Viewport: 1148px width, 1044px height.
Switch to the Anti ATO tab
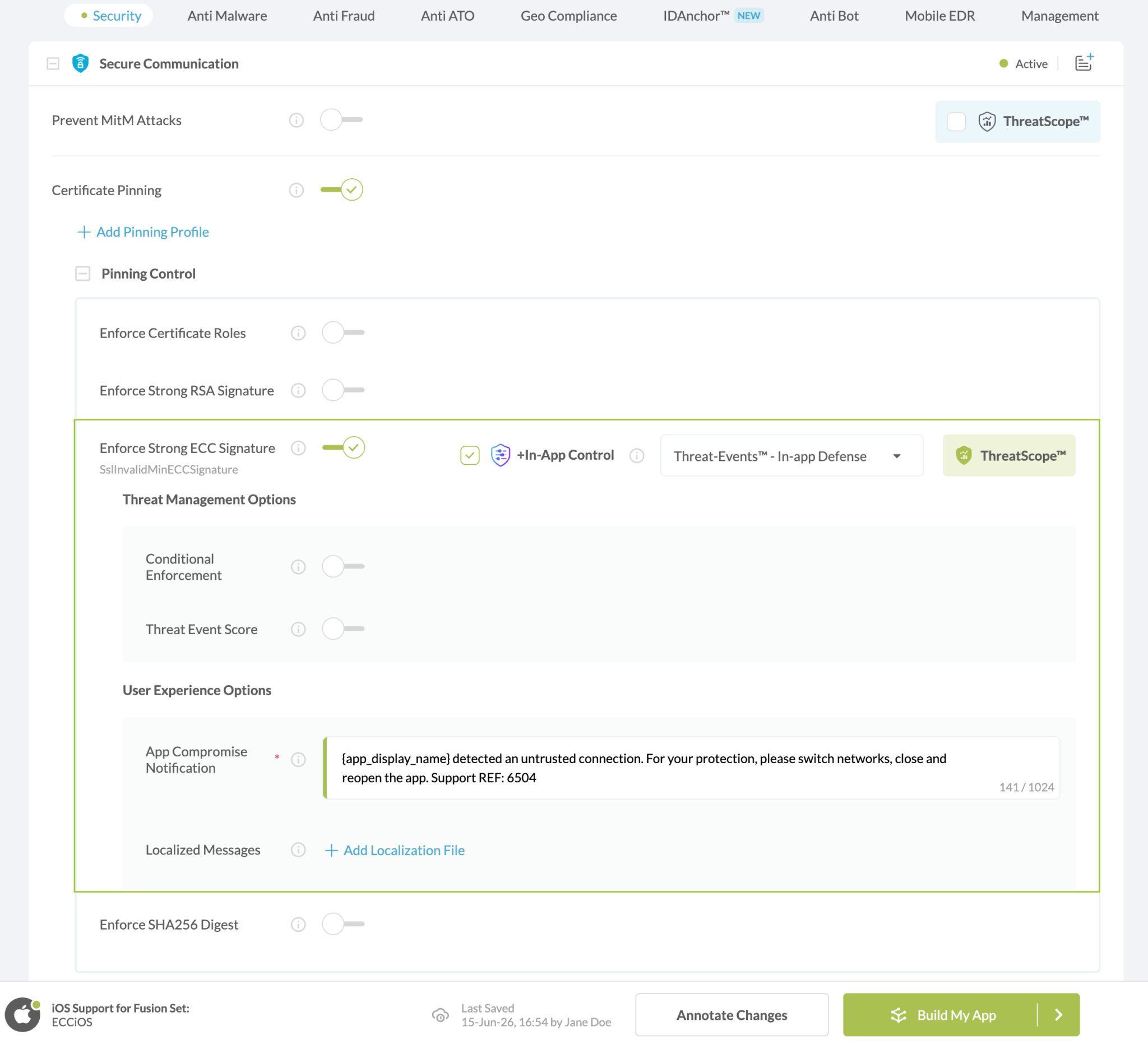447,16
